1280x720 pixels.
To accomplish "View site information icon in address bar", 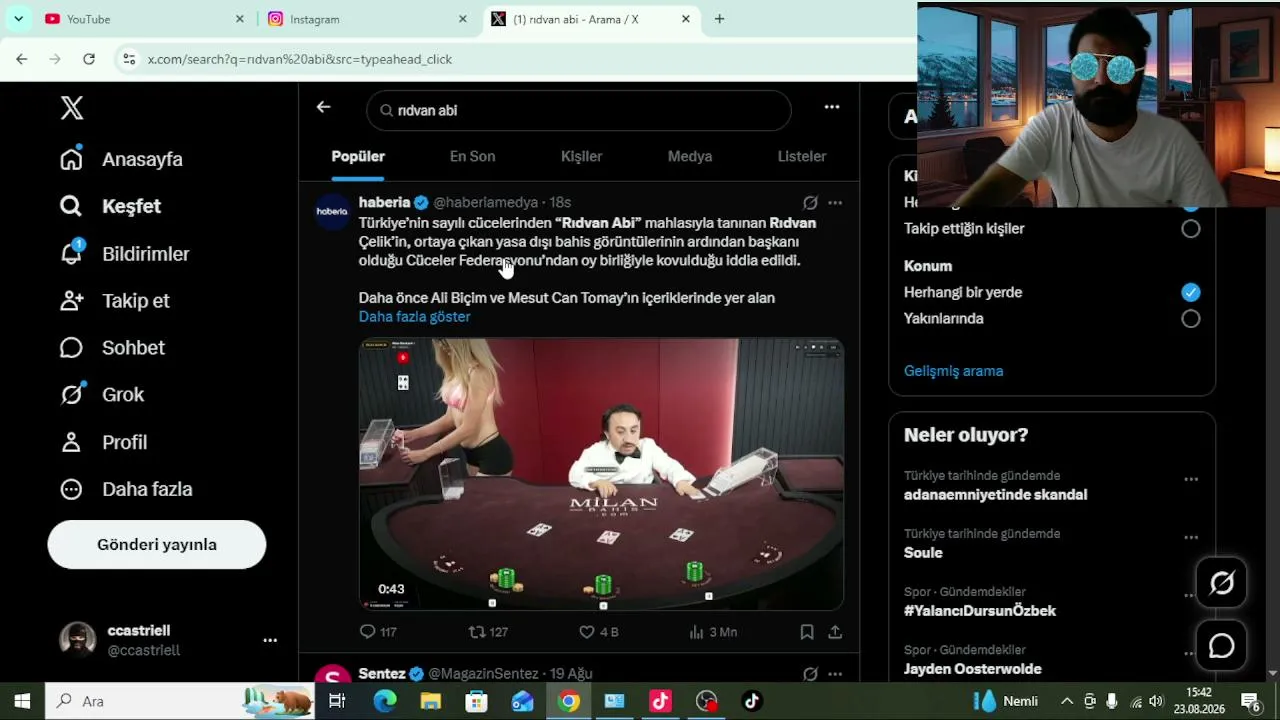I will point(129,59).
